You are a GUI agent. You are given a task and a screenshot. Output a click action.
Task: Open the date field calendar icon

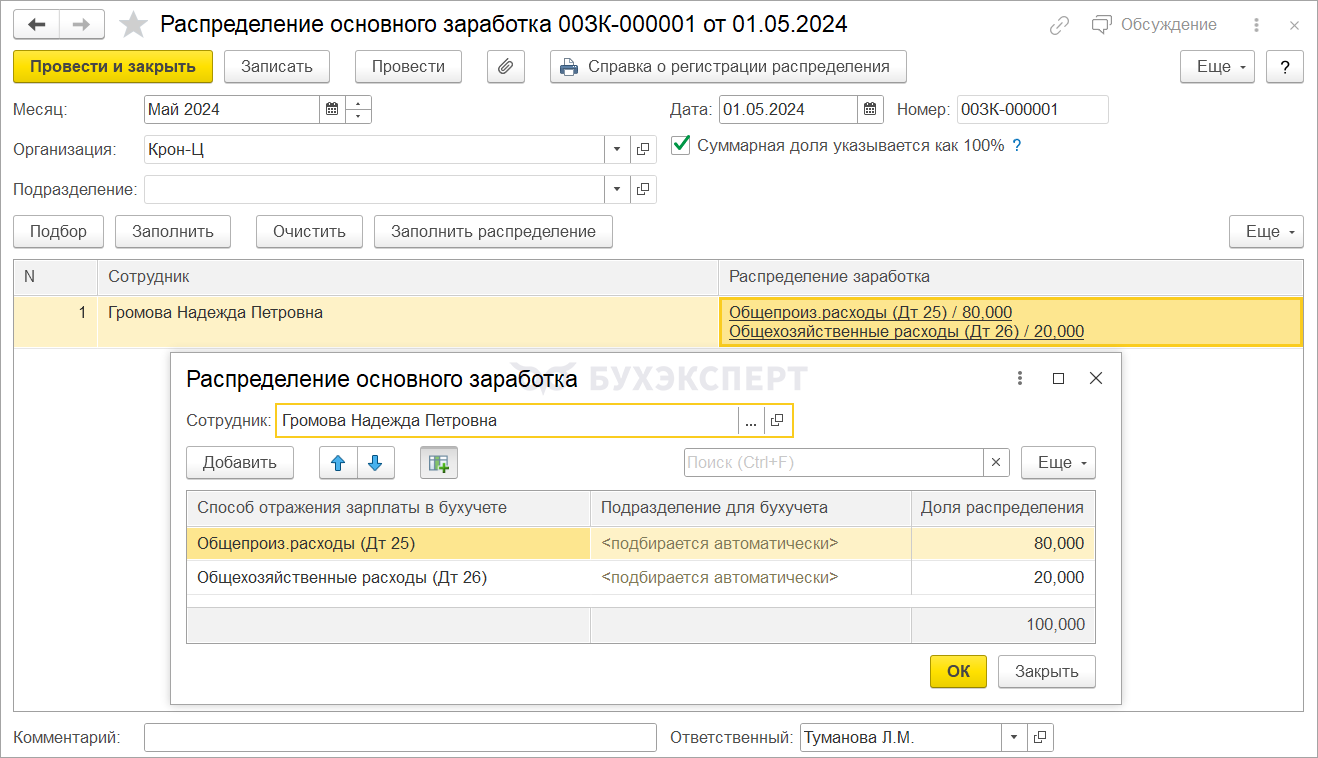(x=870, y=109)
